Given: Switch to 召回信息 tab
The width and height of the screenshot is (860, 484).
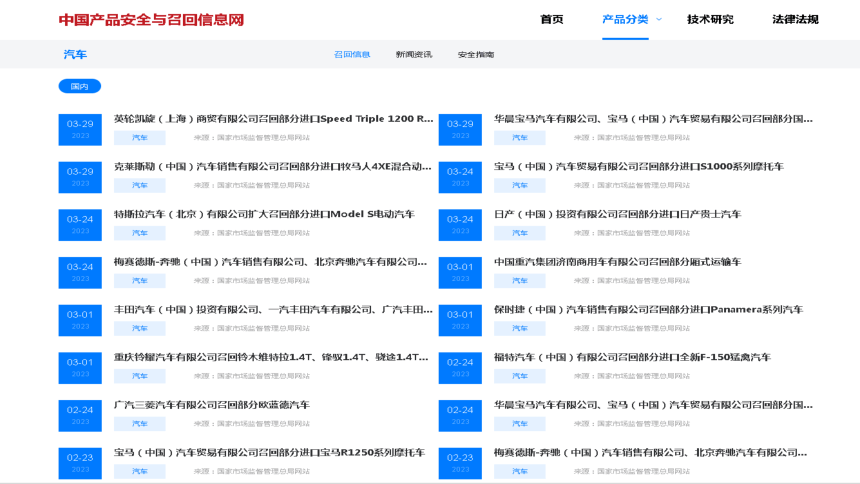Looking at the screenshot, I should 352,54.
